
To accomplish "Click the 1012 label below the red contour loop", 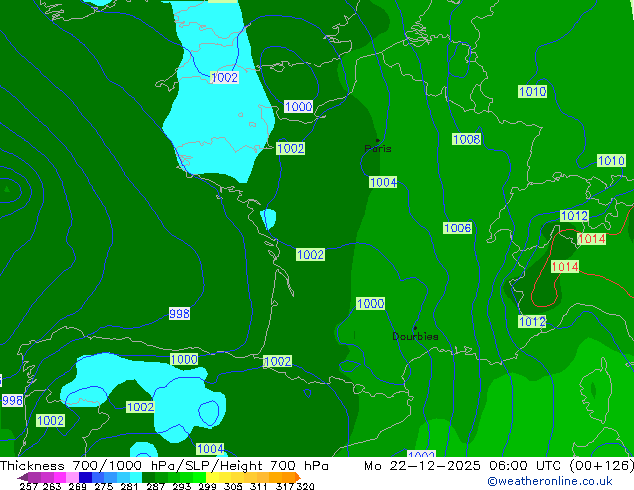I will pyautogui.click(x=532, y=322).
